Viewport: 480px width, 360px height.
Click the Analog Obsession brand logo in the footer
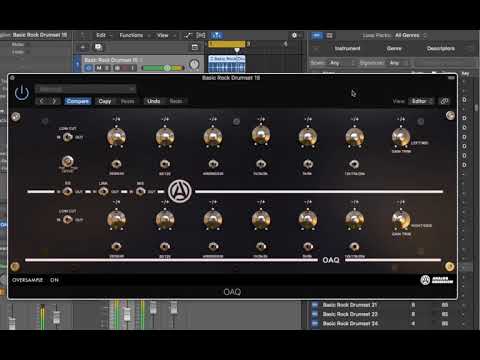(x=436, y=280)
